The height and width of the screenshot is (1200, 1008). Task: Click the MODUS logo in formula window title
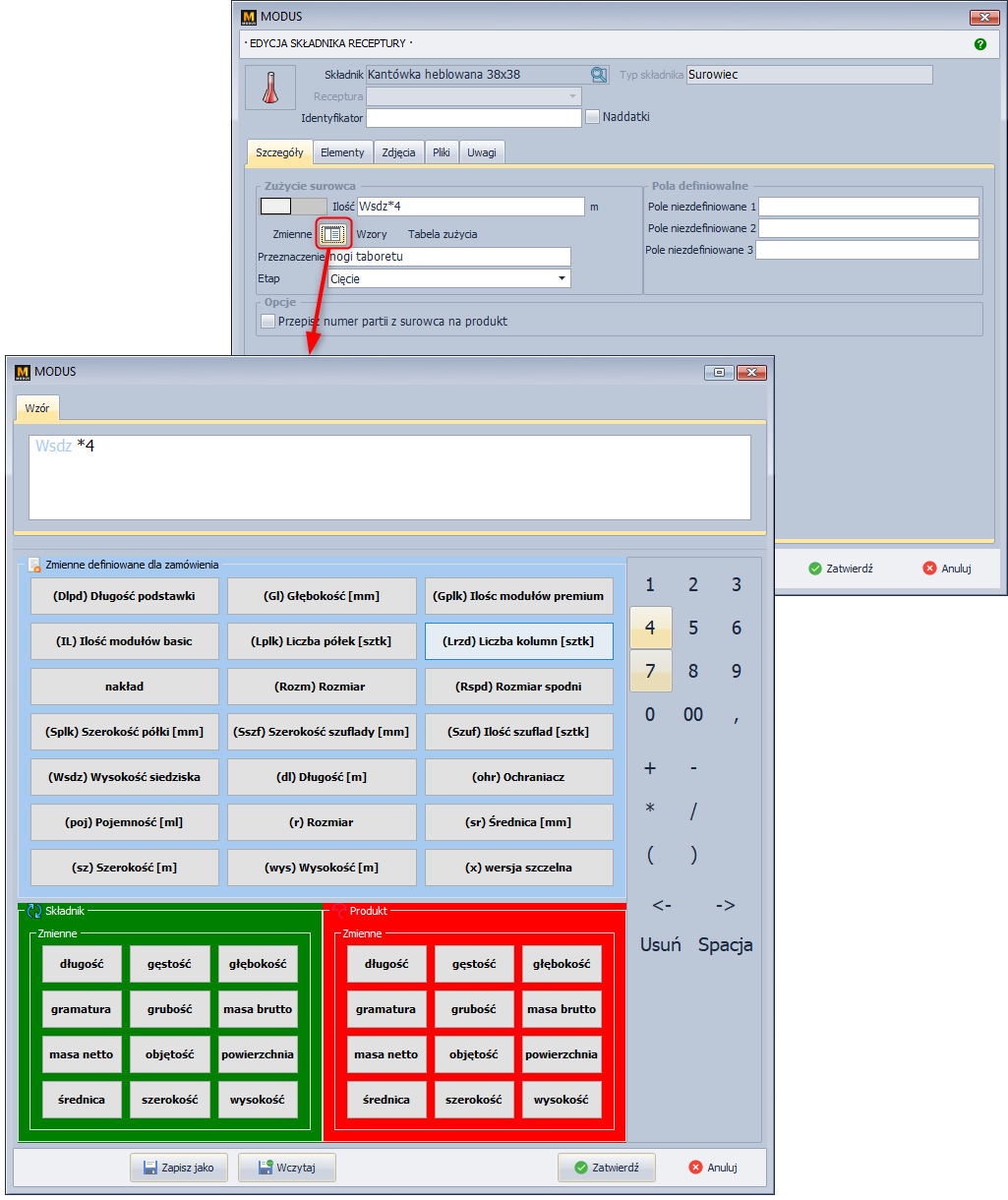point(23,372)
